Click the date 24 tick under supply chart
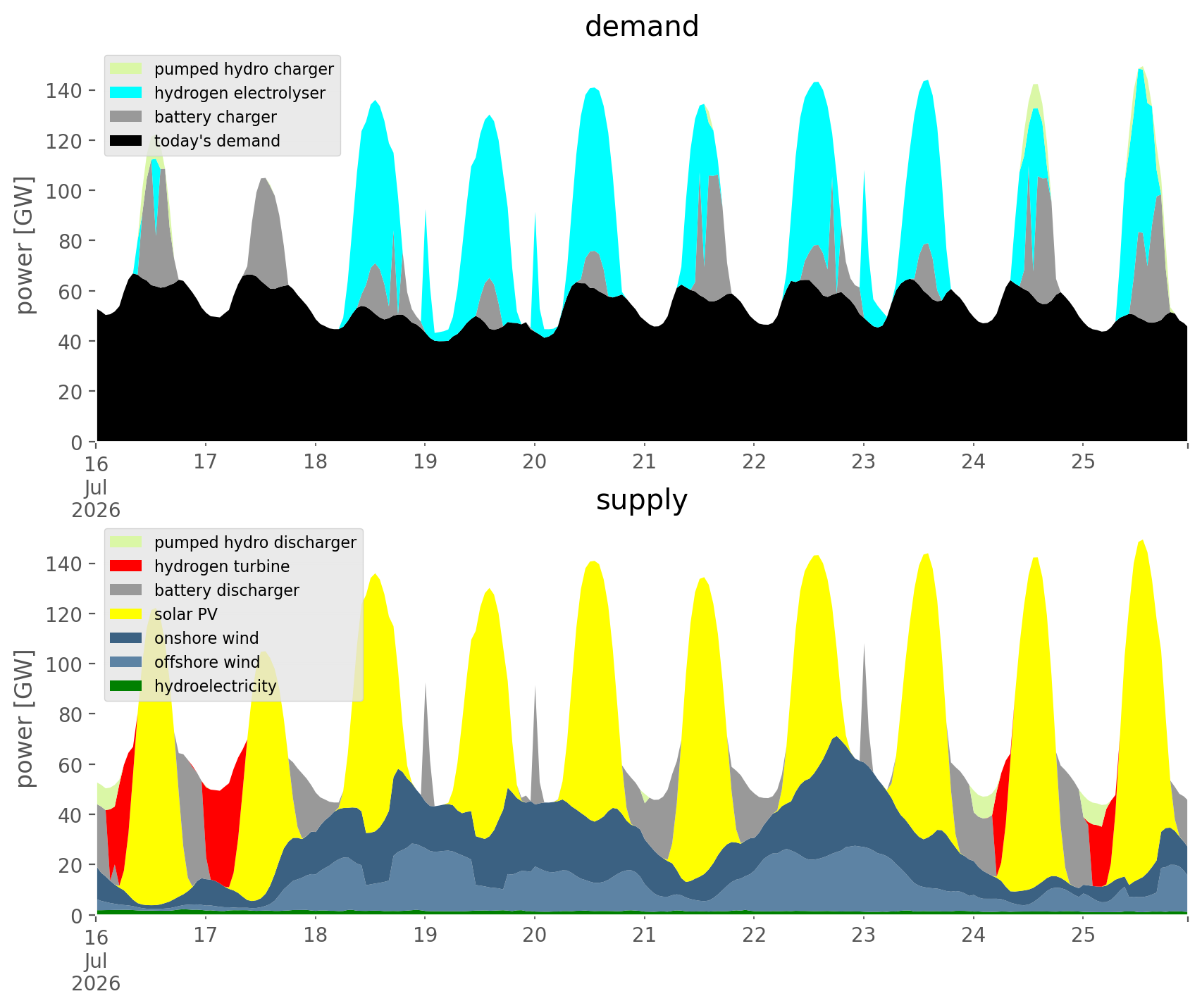Image resolution: width=1202 pixels, height=1008 pixels. (x=974, y=935)
